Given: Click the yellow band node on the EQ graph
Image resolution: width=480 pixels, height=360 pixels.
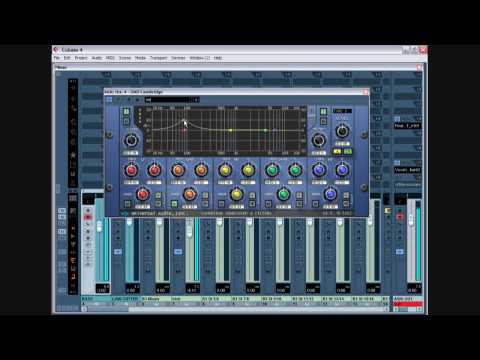Looking at the screenshot, I should click(x=230, y=130).
